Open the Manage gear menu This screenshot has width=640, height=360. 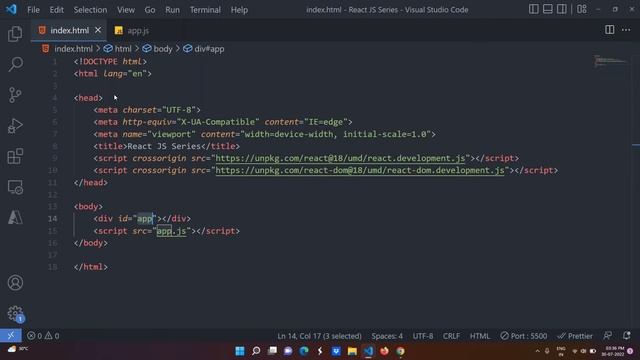[x=15, y=313]
